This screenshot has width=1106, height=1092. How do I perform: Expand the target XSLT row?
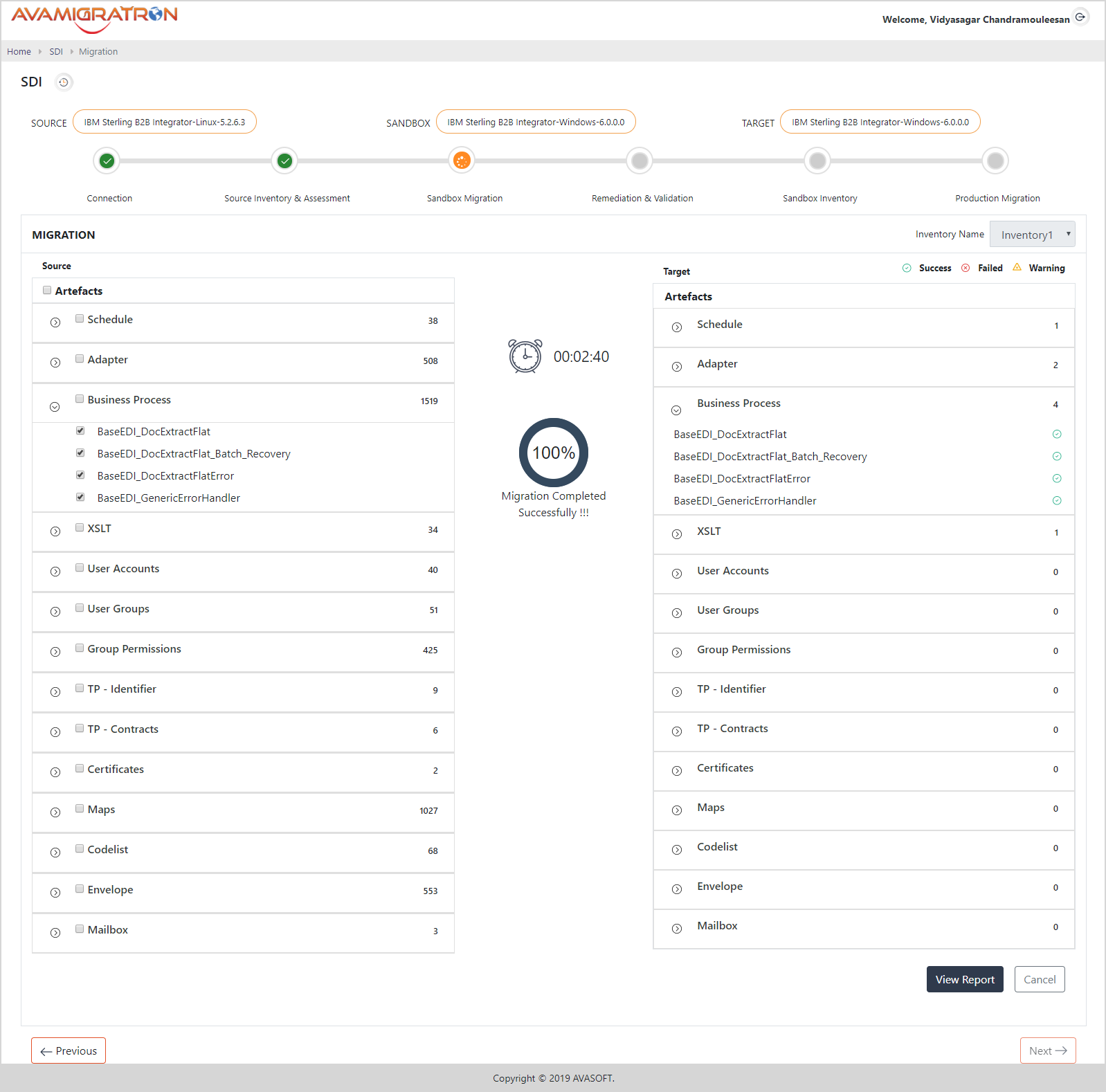pyautogui.click(x=677, y=534)
